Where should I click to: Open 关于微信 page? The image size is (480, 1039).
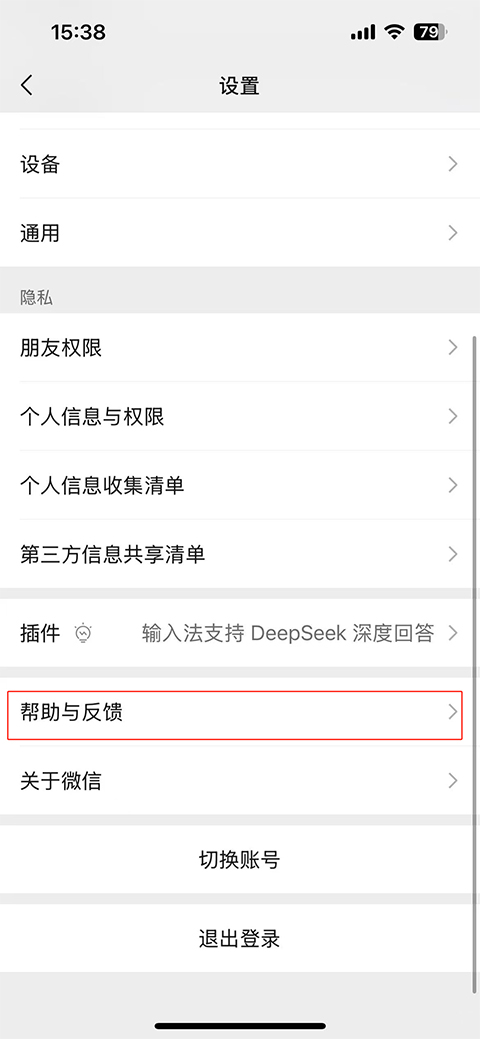240,781
